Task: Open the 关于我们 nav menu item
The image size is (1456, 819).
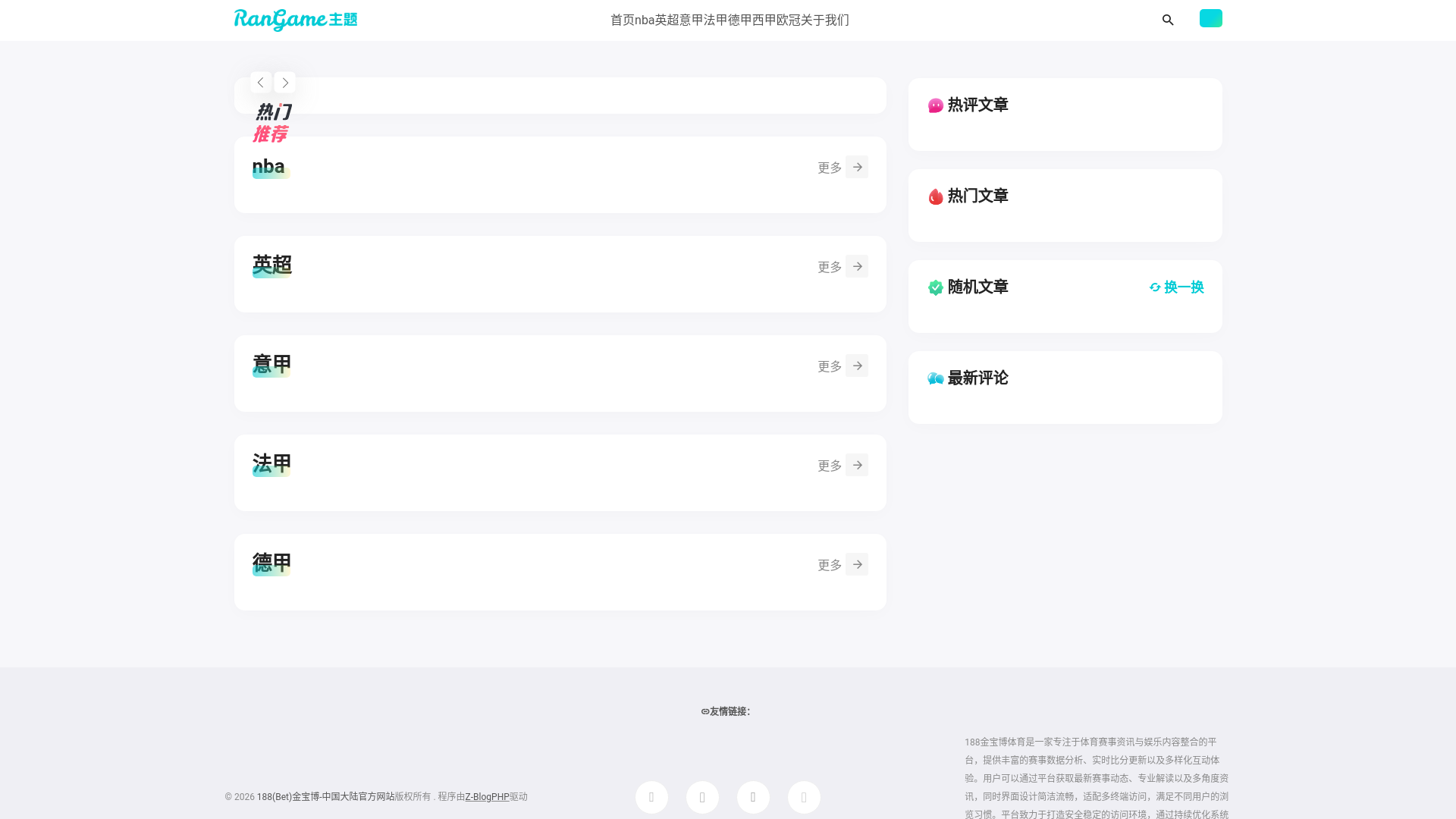Action: [x=825, y=20]
